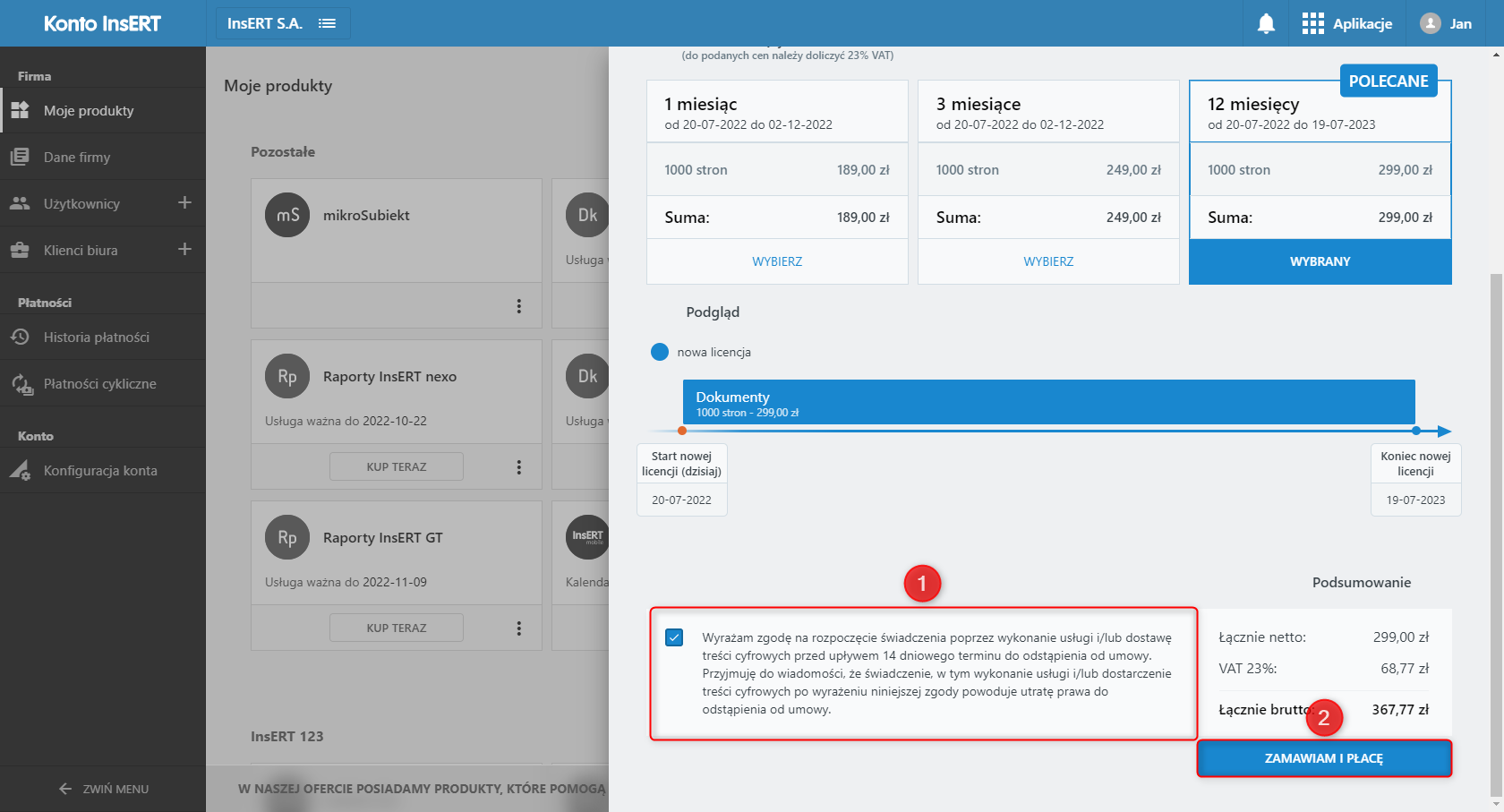Select the 1 miesiąc plan header
1504x812 pixels.
point(777,112)
